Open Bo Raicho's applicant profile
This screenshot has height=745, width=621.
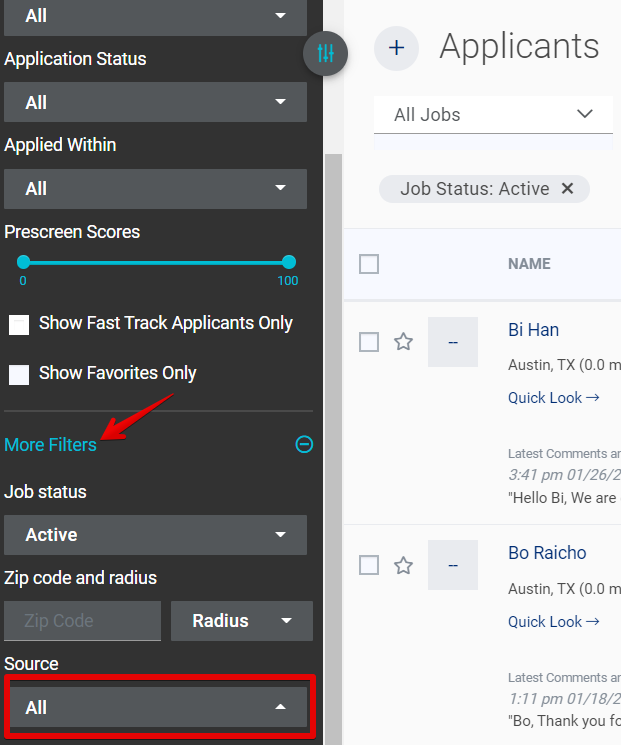pyautogui.click(x=547, y=553)
